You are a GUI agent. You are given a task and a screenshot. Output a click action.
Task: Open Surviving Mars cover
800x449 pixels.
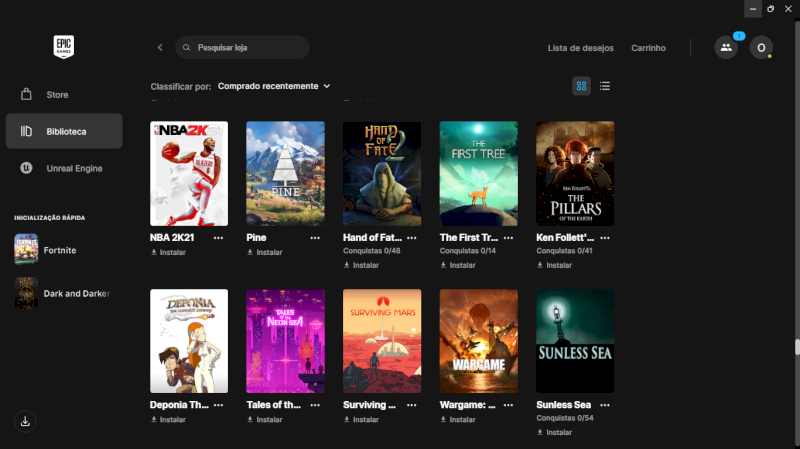(x=382, y=341)
